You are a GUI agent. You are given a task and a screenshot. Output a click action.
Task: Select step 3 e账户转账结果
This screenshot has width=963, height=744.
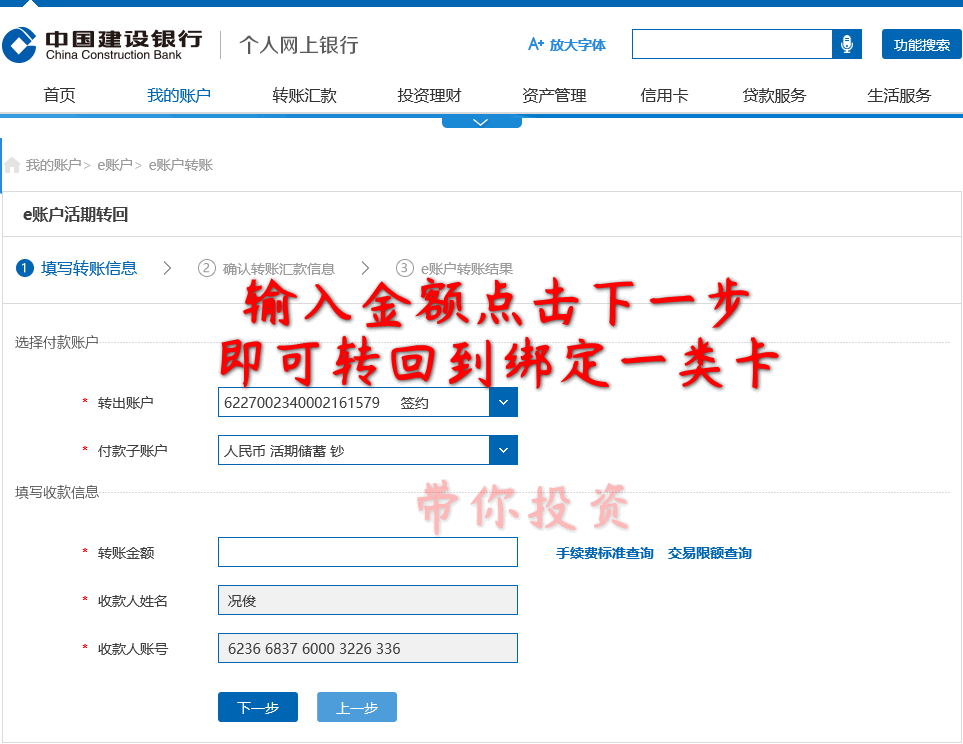pos(454,268)
